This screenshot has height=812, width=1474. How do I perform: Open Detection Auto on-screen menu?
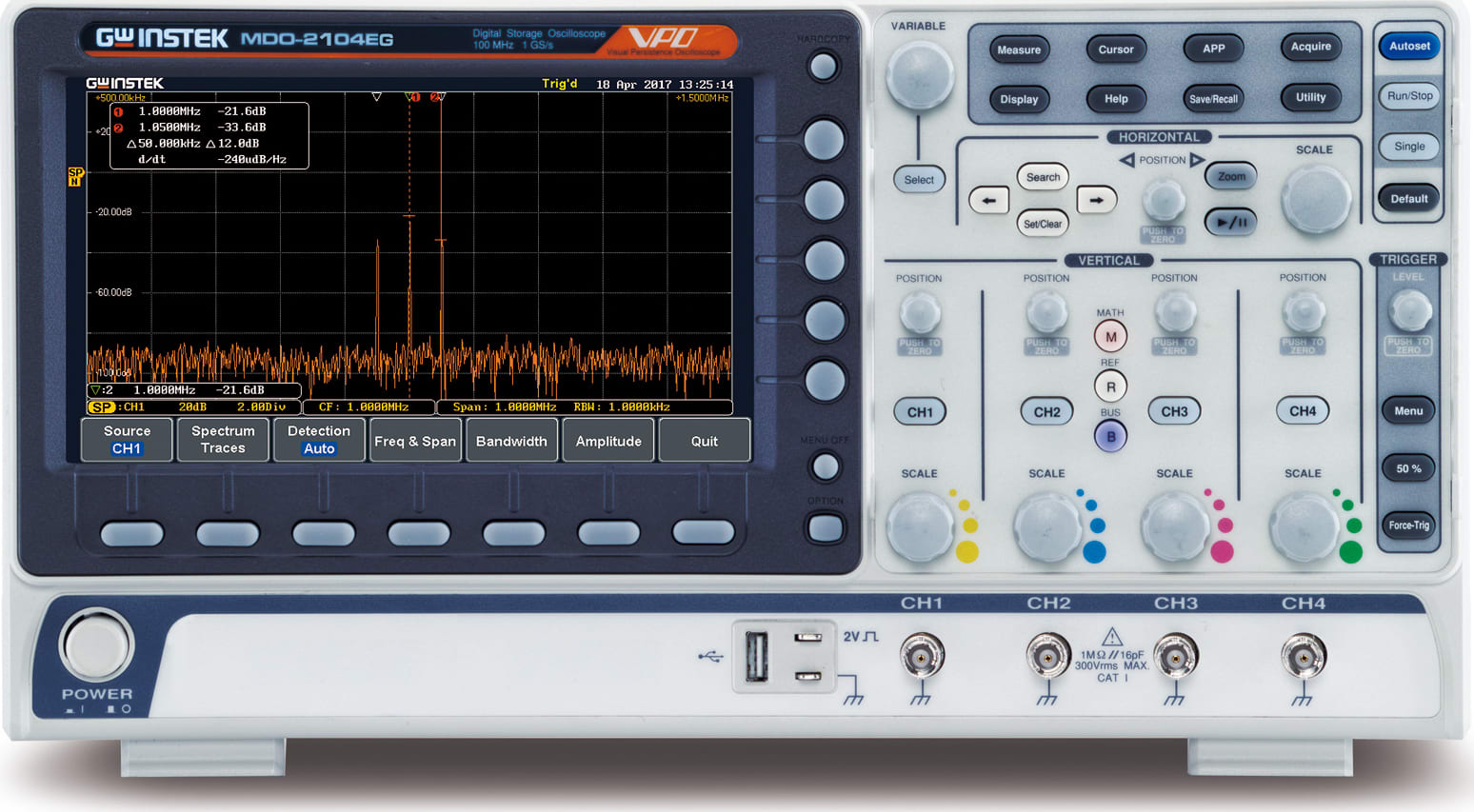(319, 440)
